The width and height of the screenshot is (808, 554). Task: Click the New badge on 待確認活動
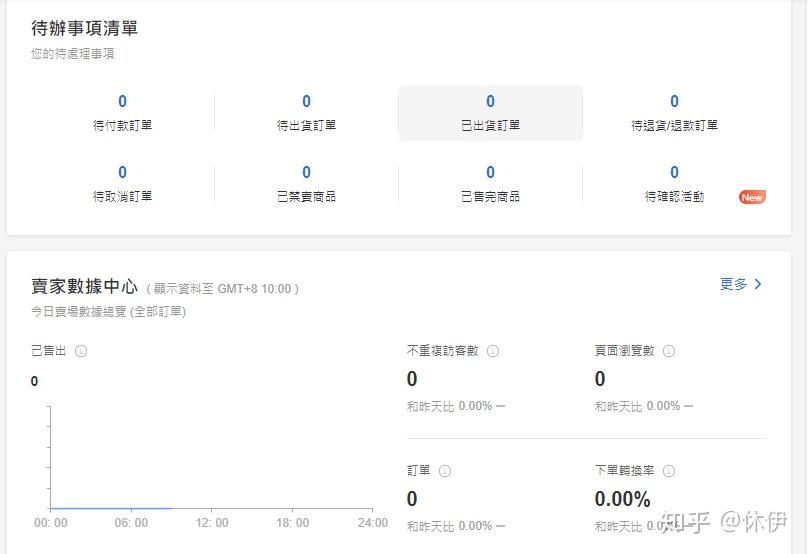click(x=752, y=197)
